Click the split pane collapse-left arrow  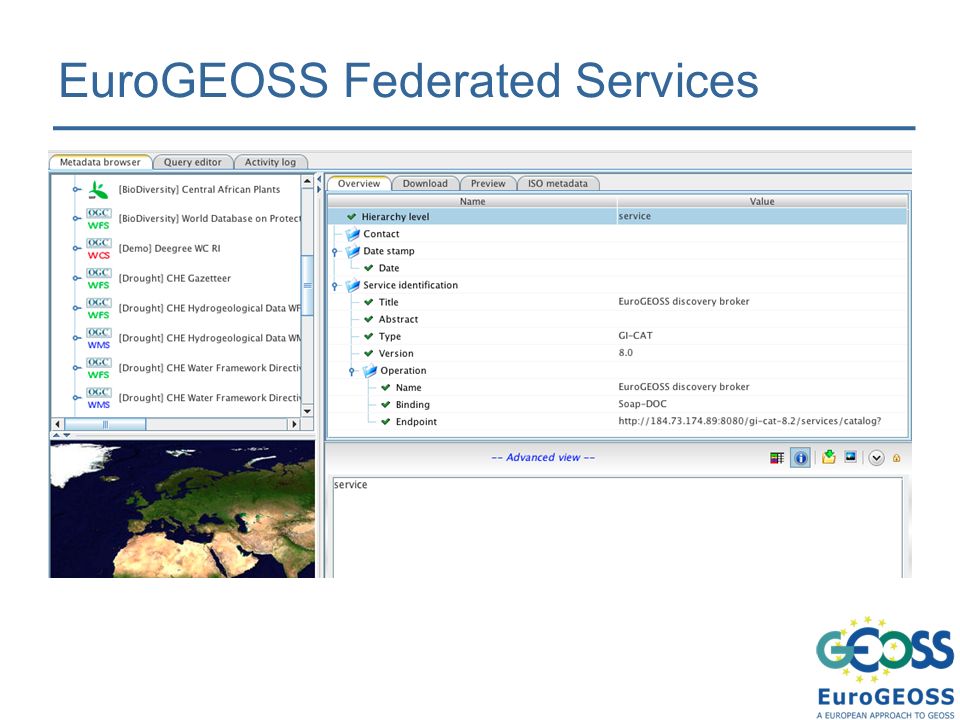pos(319,179)
